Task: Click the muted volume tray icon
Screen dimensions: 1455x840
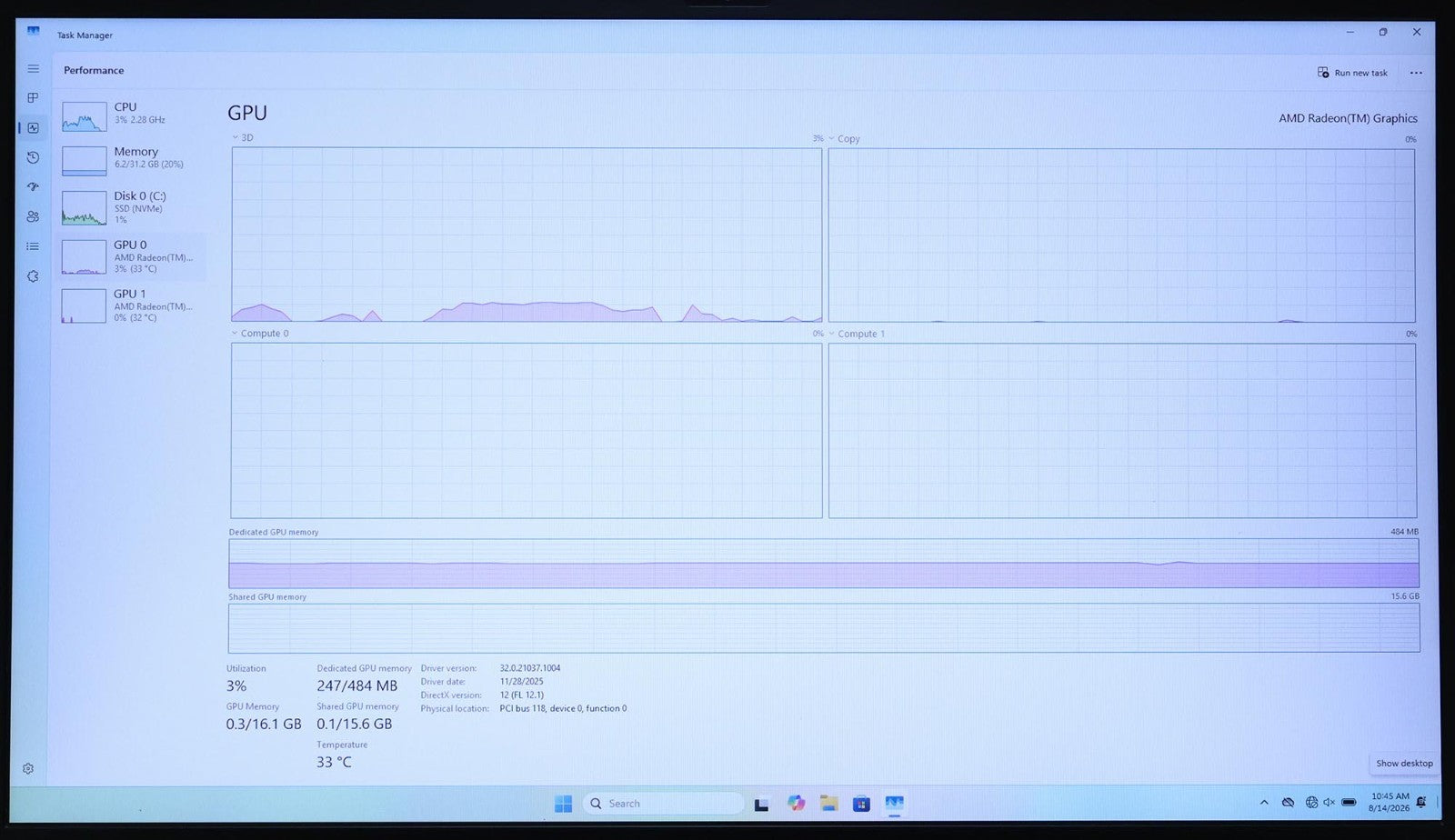Action: tap(1330, 803)
